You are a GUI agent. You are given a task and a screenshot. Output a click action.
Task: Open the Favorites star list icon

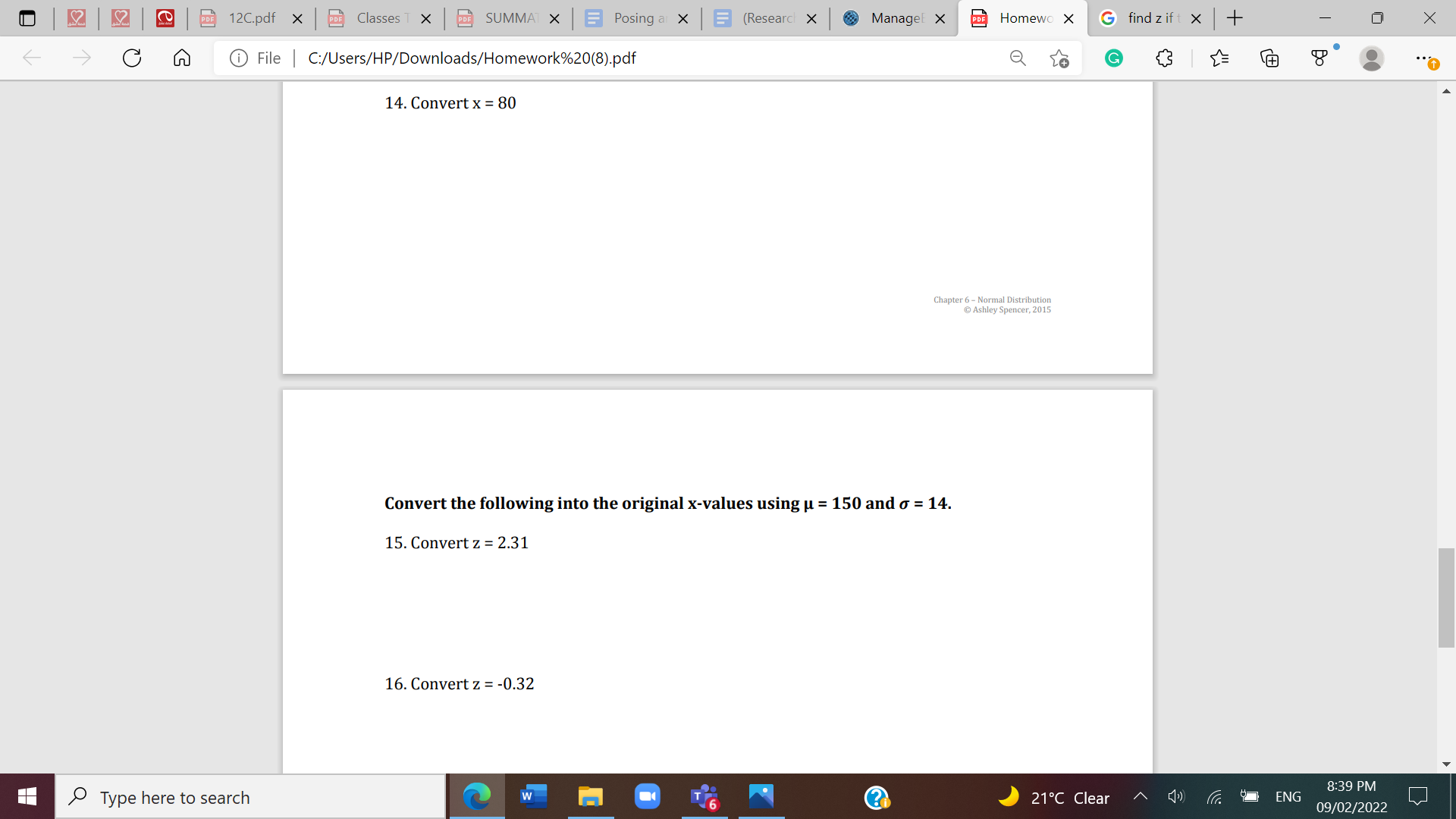point(1220,58)
